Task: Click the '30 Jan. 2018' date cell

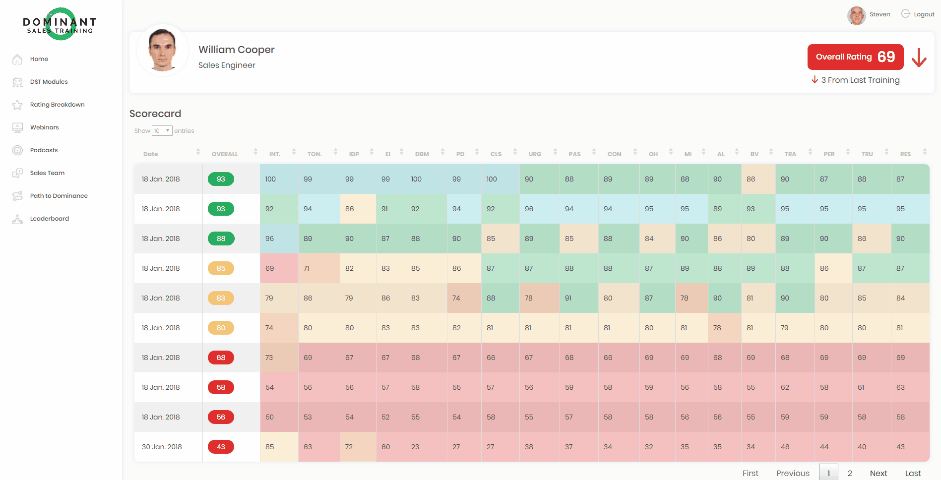Action: [x=169, y=446]
